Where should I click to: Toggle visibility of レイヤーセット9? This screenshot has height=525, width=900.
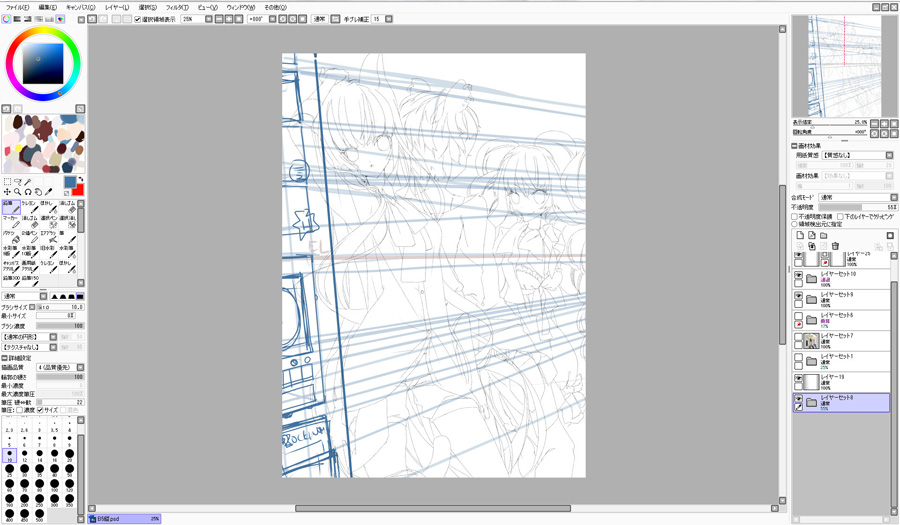click(x=798, y=296)
